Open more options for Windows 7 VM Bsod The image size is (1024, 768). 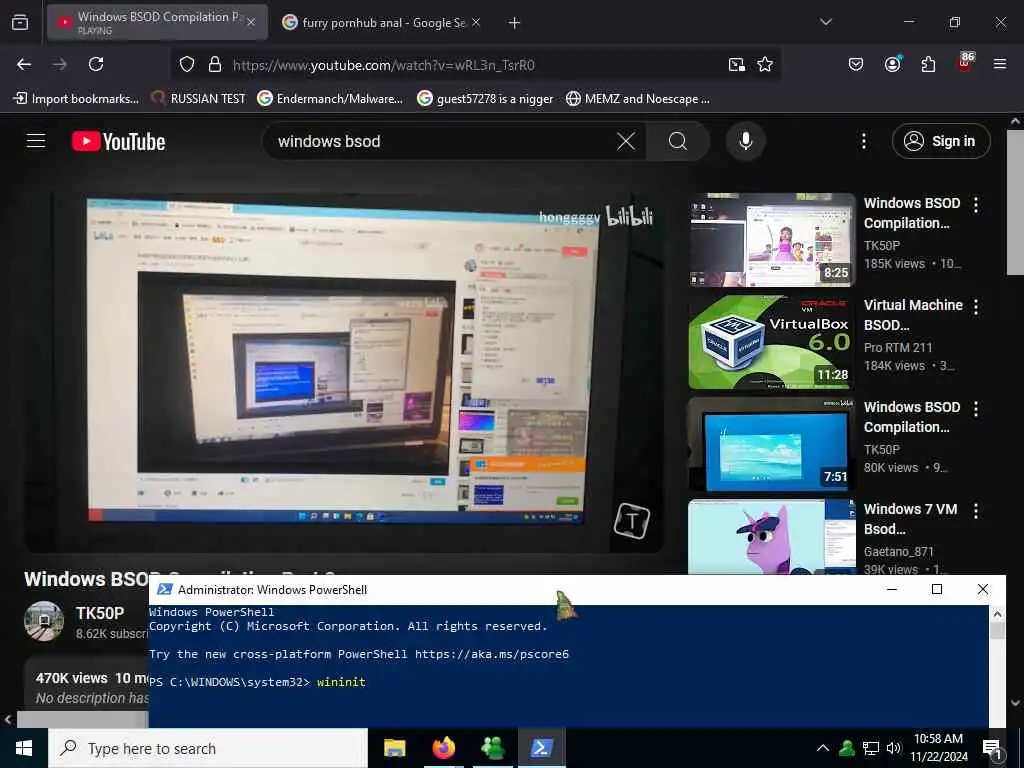pyautogui.click(x=976, y=511)
